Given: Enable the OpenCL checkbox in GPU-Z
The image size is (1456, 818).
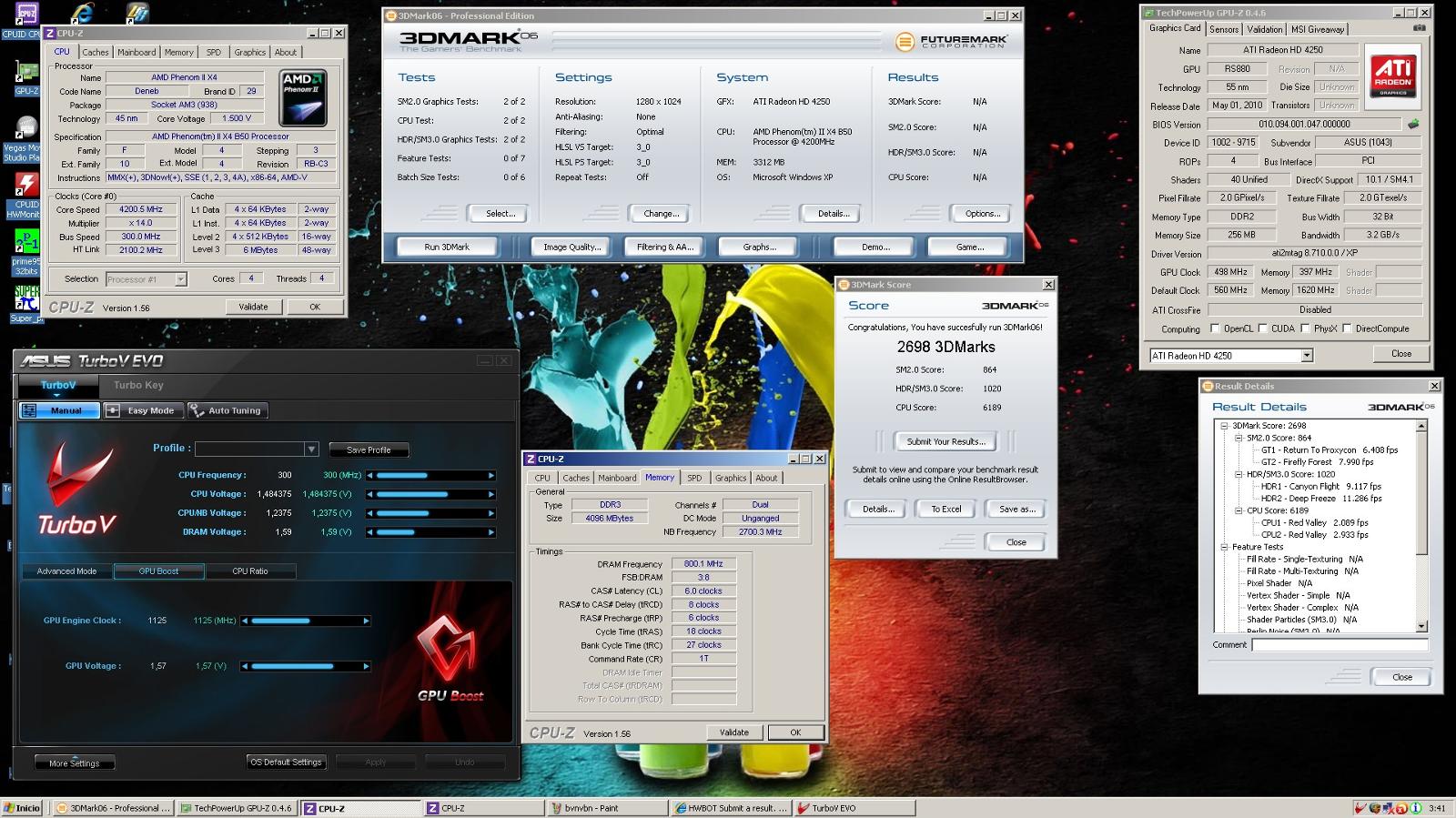Looking at the screenshot, I should [1215, 328].
